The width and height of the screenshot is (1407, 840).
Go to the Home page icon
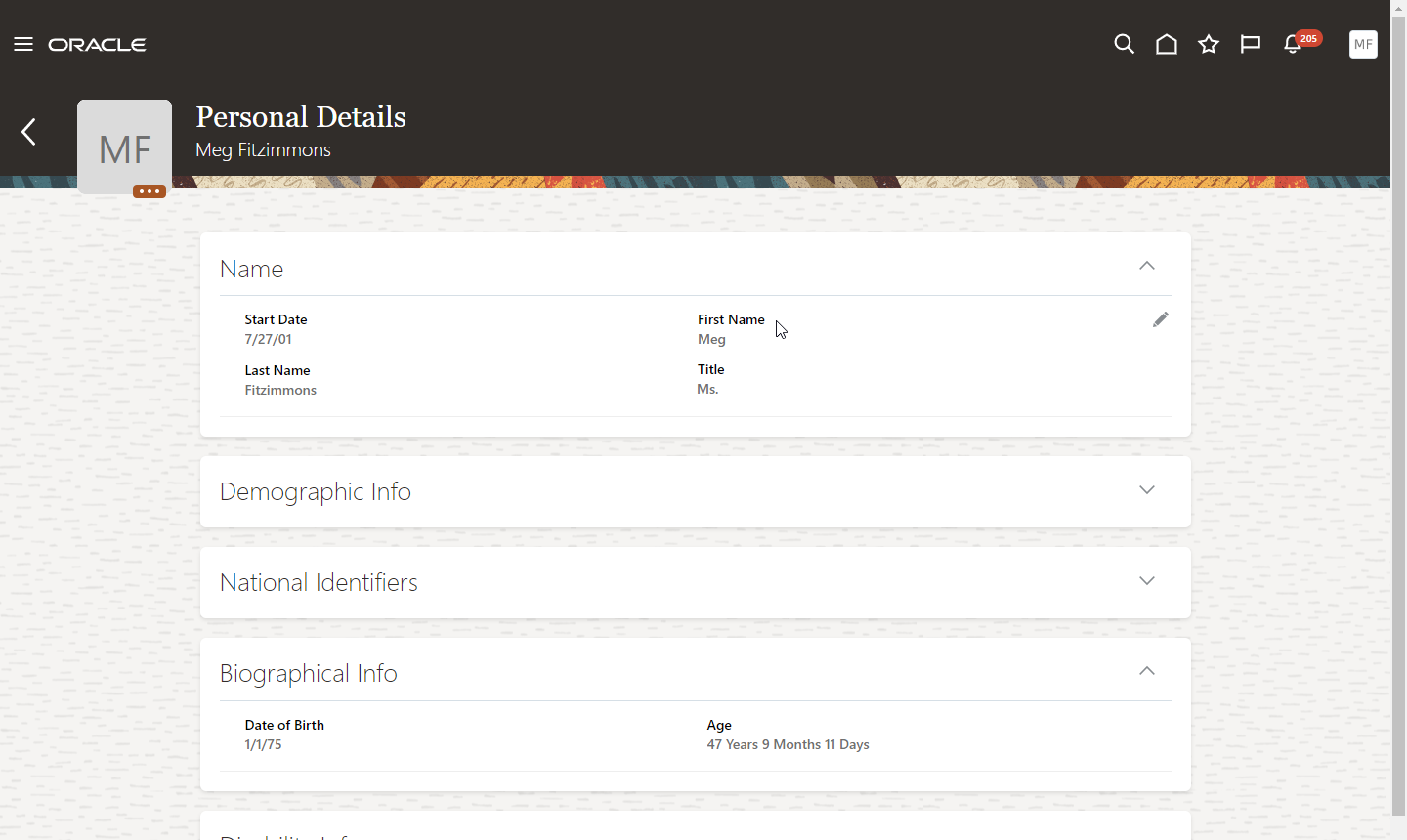pyautogui.click(x=1167, y=44)
